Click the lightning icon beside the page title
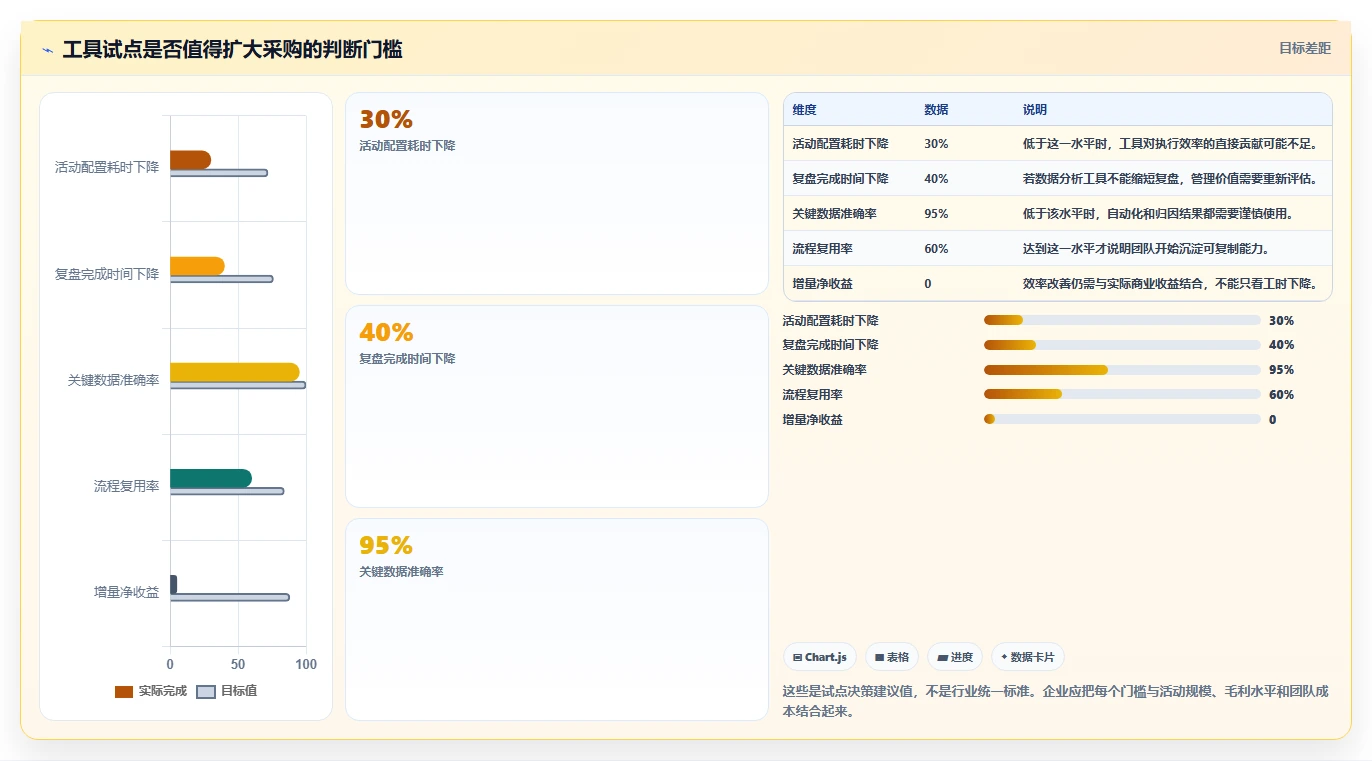The width and height of the screenshot is (1372, 761). click(47, 50)
